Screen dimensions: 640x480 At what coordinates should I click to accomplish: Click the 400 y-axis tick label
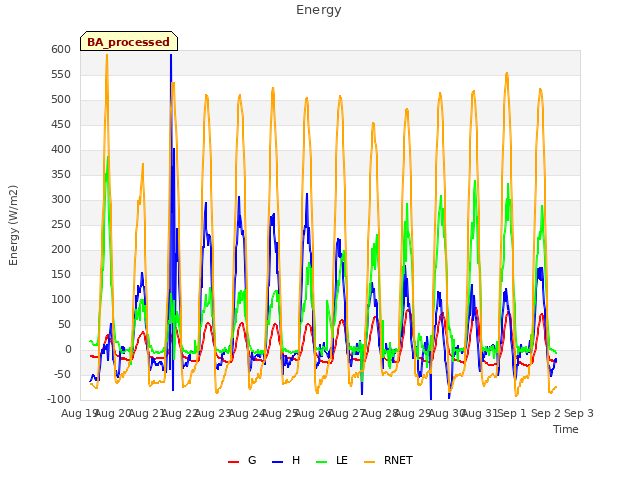61,149
